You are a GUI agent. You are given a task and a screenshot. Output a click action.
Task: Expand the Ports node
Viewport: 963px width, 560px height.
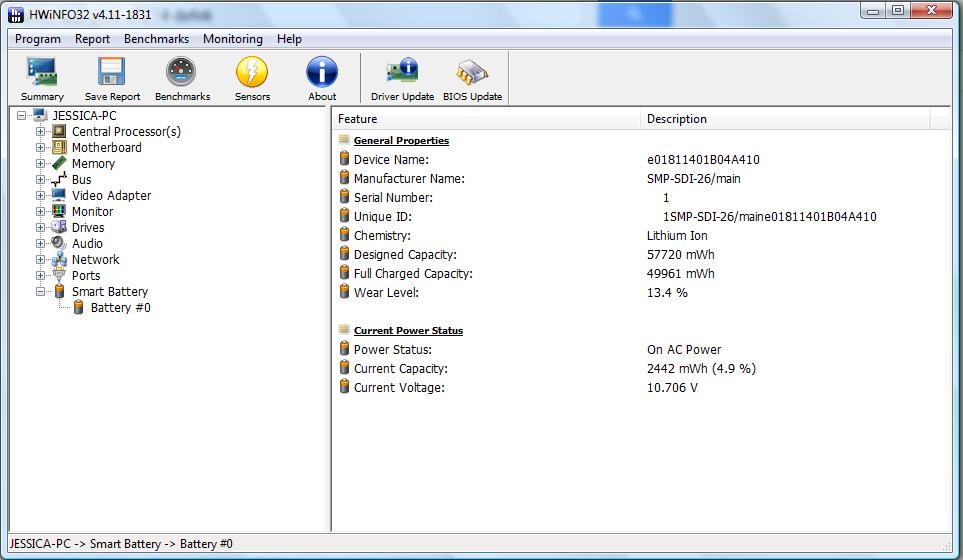point(41,275)
